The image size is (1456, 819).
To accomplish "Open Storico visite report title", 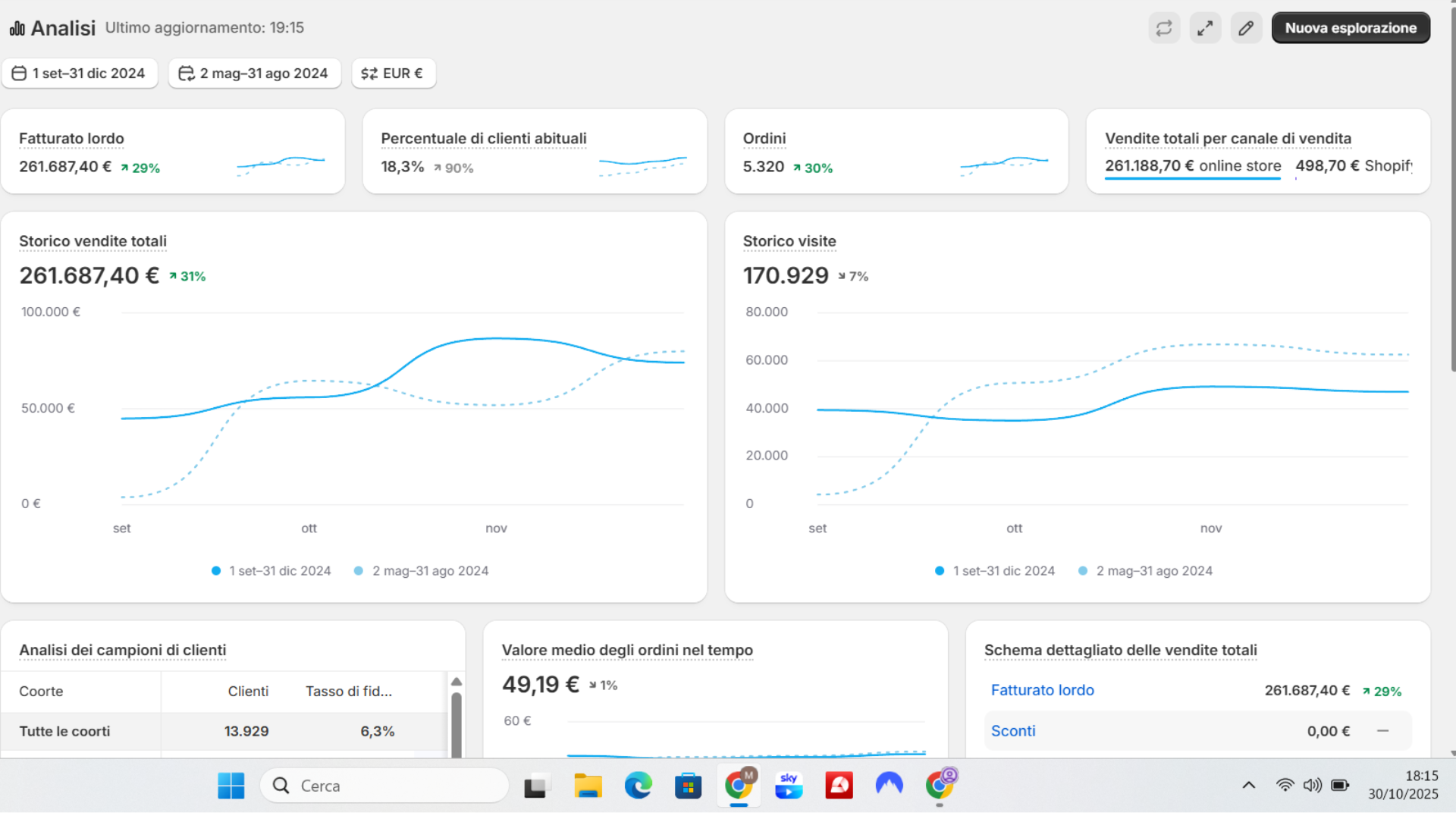I will (x=789, y=241).
